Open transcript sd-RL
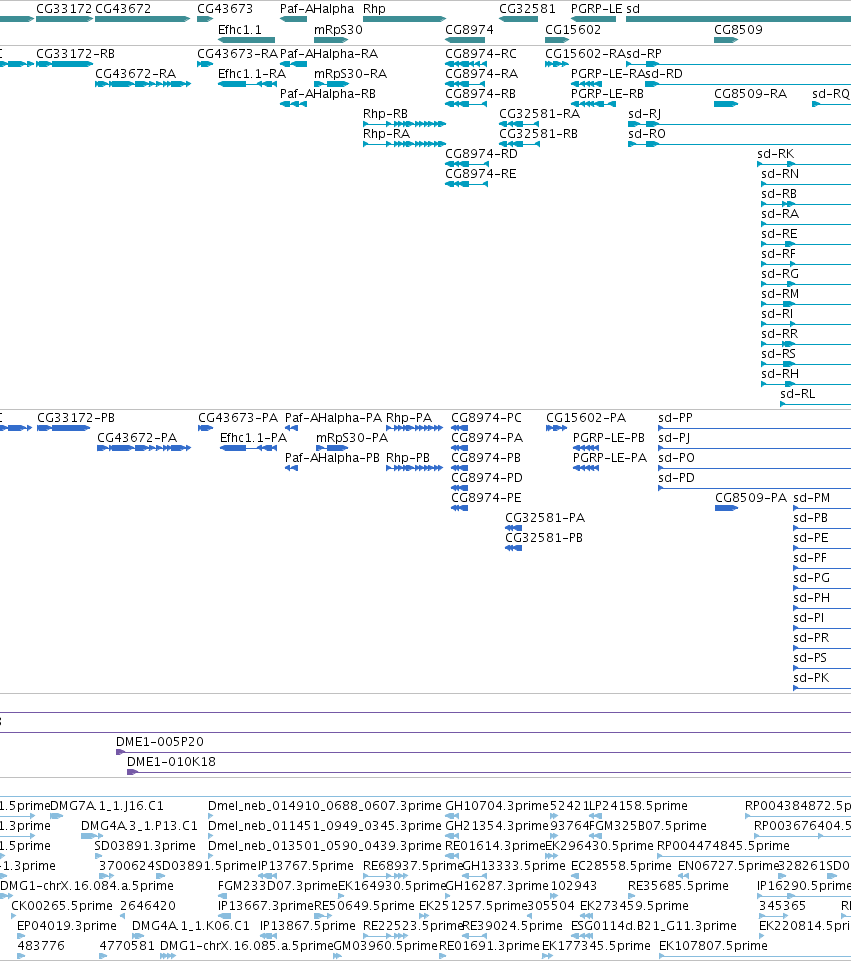 point(798,394)
